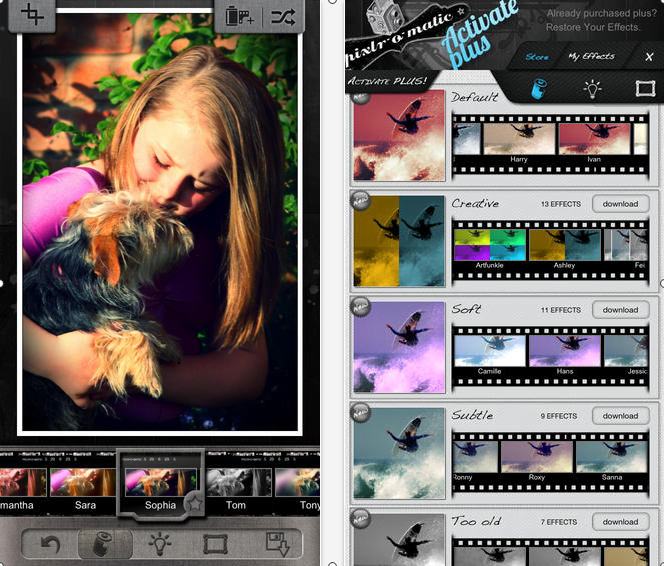Preview the Roxy effect thumbnail

537,456
